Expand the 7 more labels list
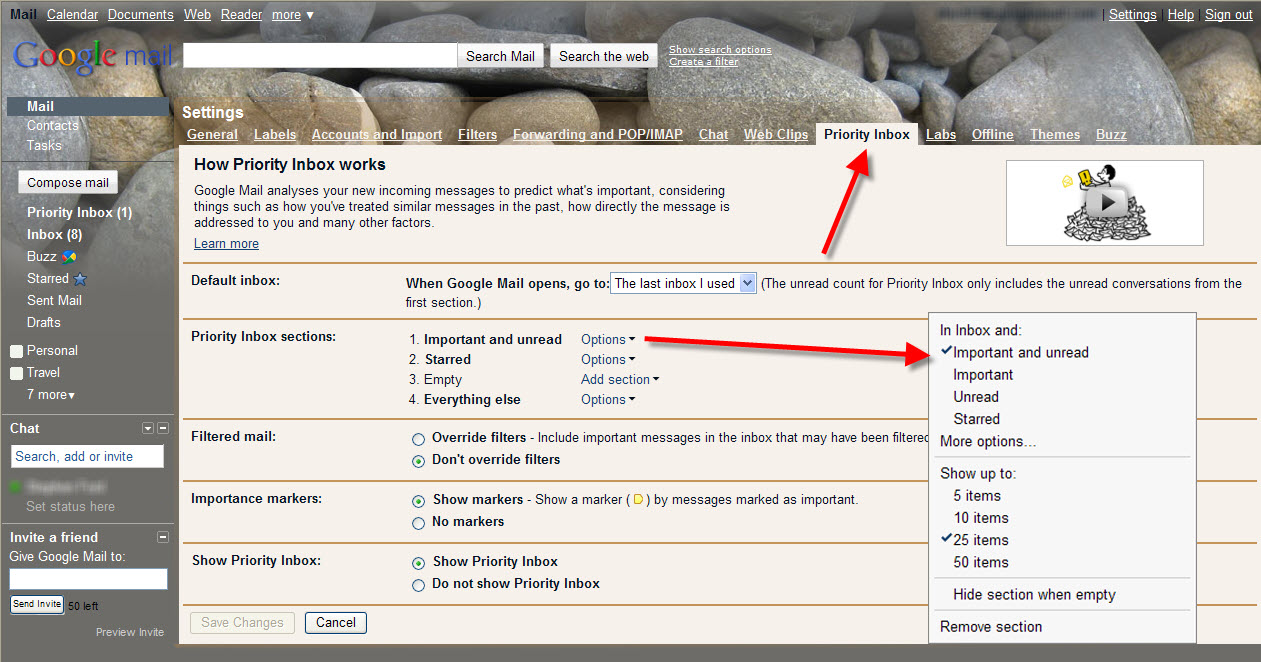The height and width of the screenshot is (662, 1261). 51,395
